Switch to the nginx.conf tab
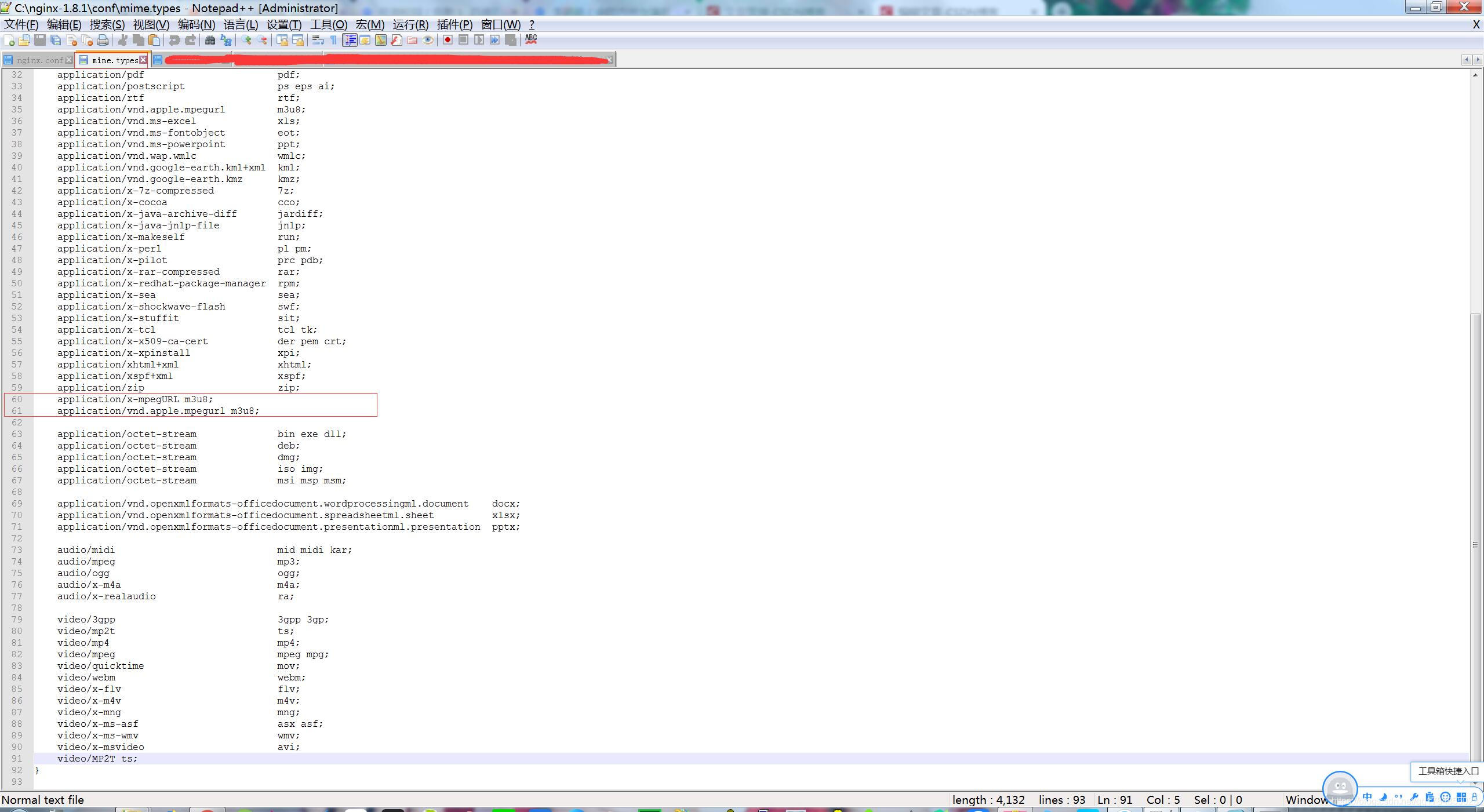This screenshot has height=812, width=1484. point(39,60)
